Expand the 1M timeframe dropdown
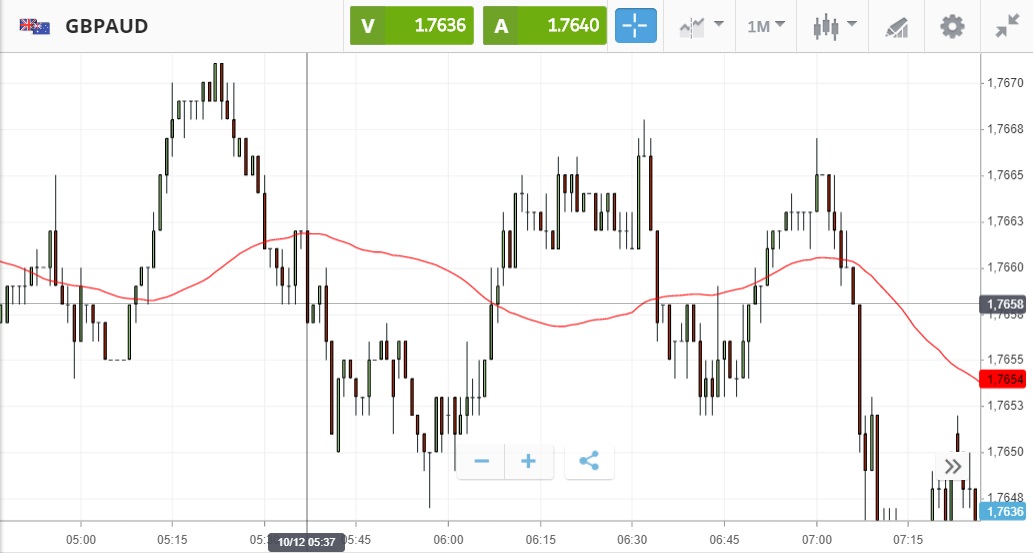The width and height of the screenshot is (1033, 553). 766,26
